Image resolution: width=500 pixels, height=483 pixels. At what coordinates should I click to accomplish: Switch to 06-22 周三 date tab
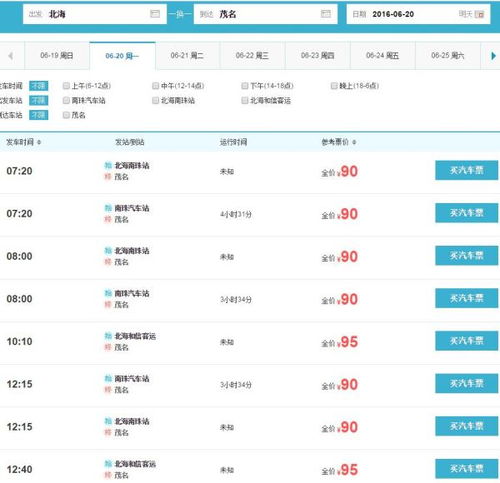(252, 56)
